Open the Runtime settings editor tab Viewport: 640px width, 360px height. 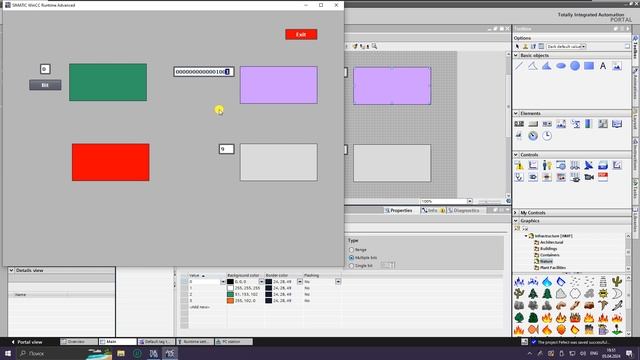(195, 342)
